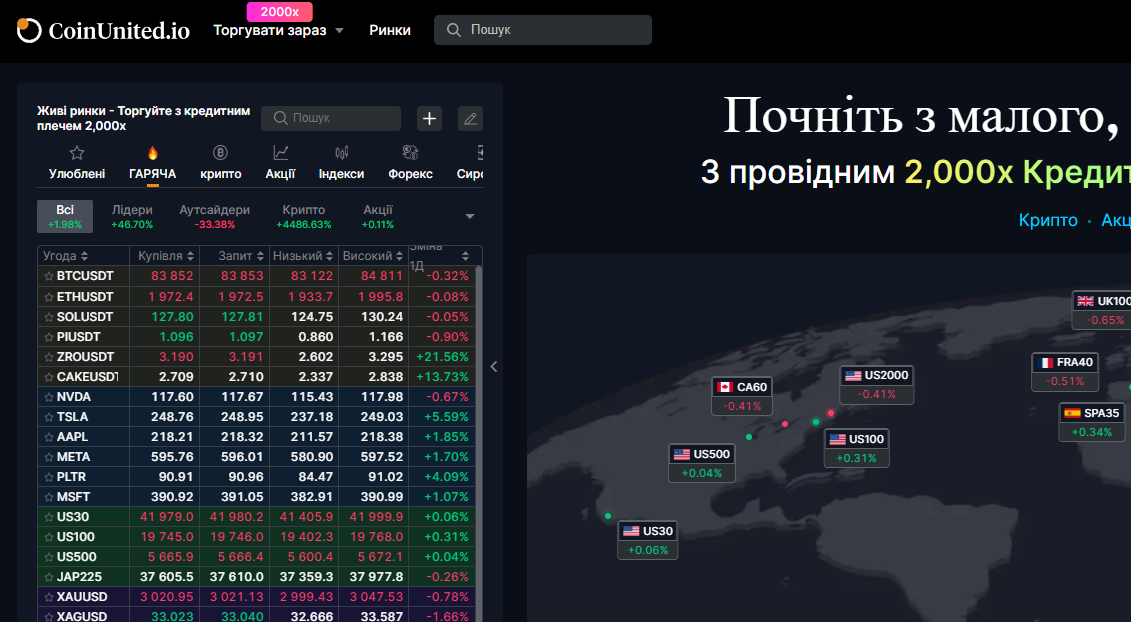Sort by the Купівля column
The width and height of the screenshot is (1131, 622).
pyautogui.click(x=166, y=255)
